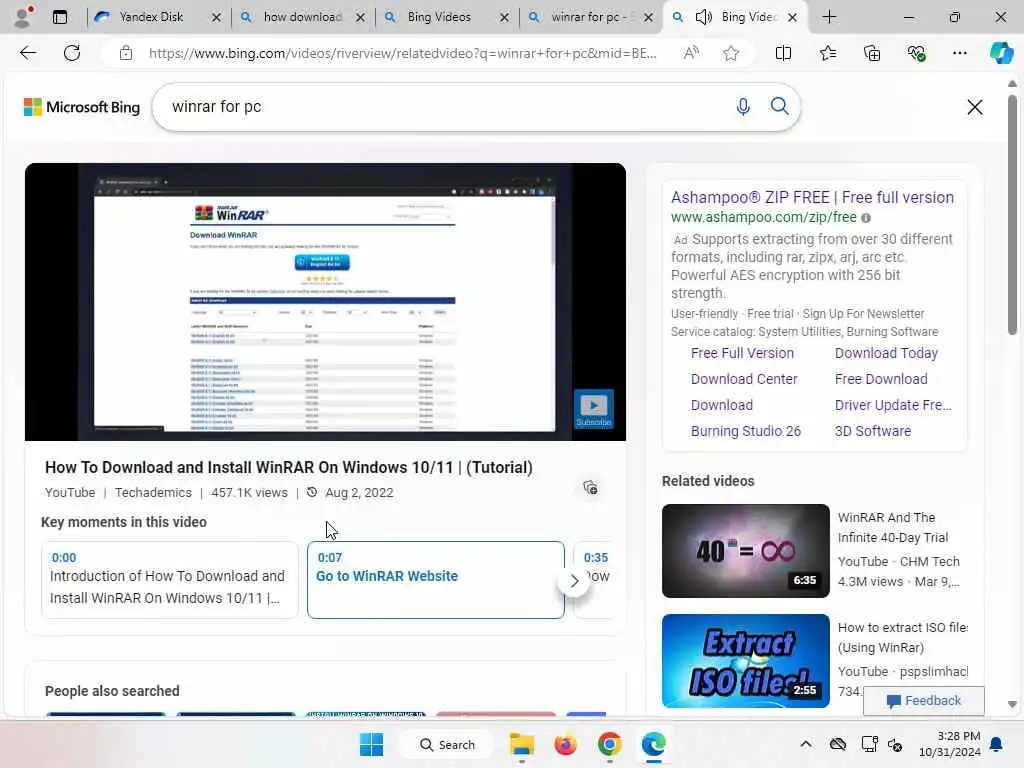Activate the Read aloud icon
1024x768 pixels.
click(691, 53)
